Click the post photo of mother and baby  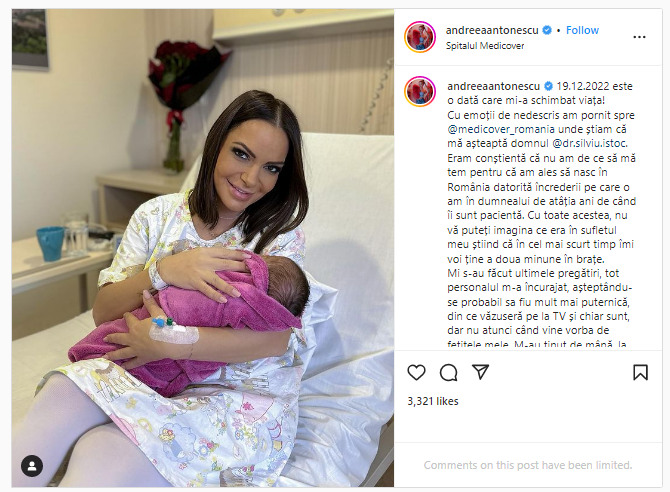tap(203, 248)
